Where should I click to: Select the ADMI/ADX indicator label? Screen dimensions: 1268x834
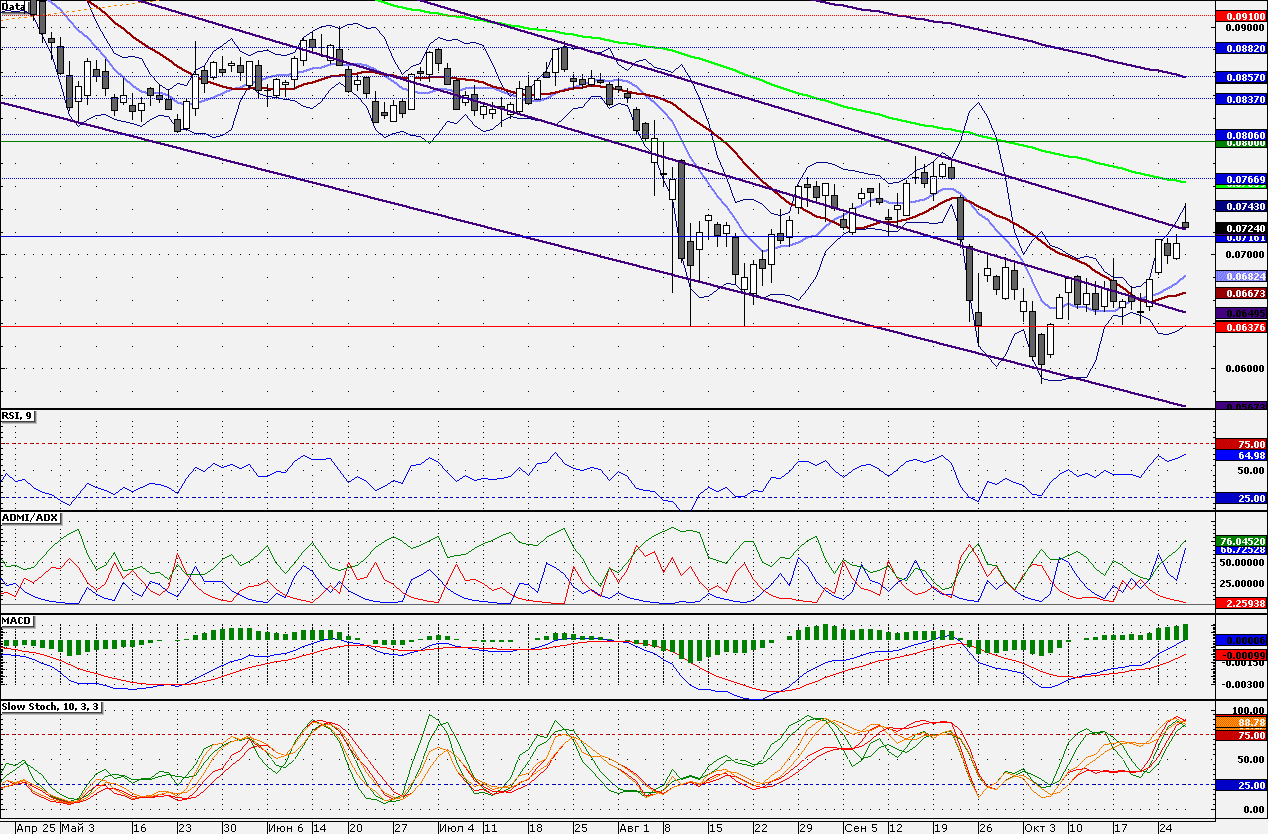click(x=31, y=517)
